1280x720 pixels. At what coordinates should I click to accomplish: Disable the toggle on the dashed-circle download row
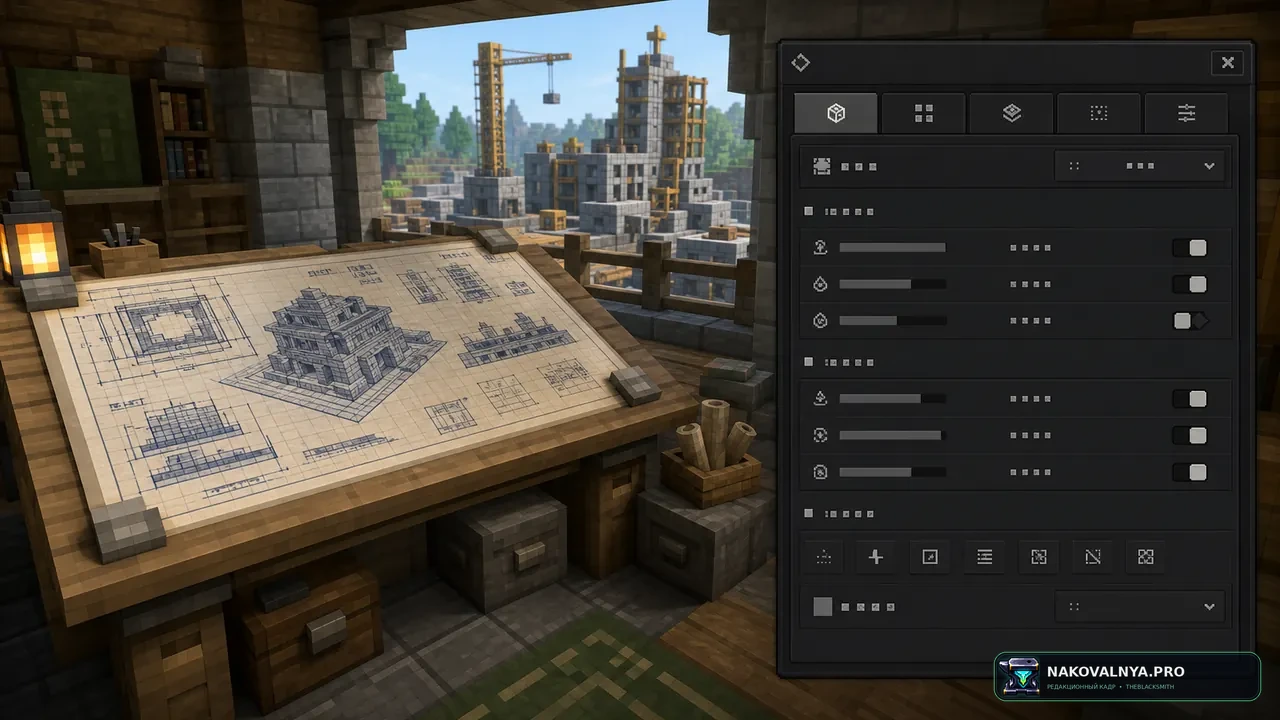click(x=1190, y=435)
